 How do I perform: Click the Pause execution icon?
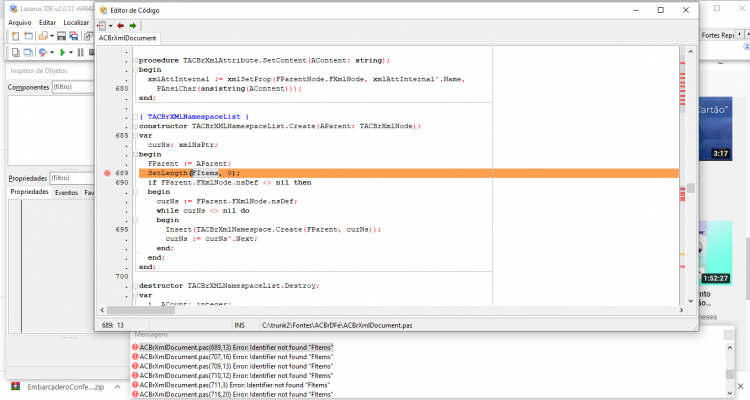coord(80,53)
